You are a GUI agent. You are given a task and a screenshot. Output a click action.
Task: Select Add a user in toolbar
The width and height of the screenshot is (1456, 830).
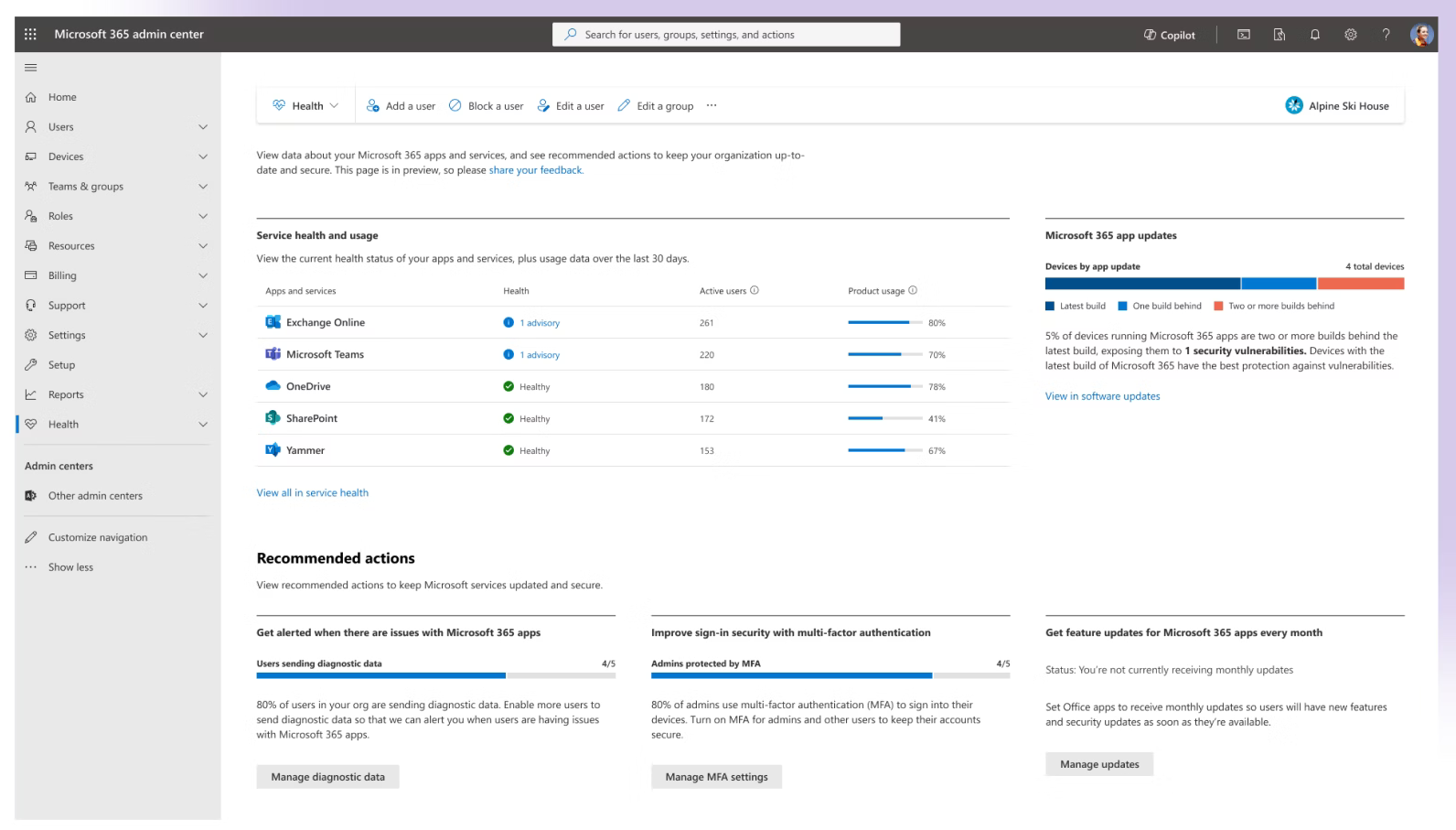pyautogui.click(x=401, y=106)
